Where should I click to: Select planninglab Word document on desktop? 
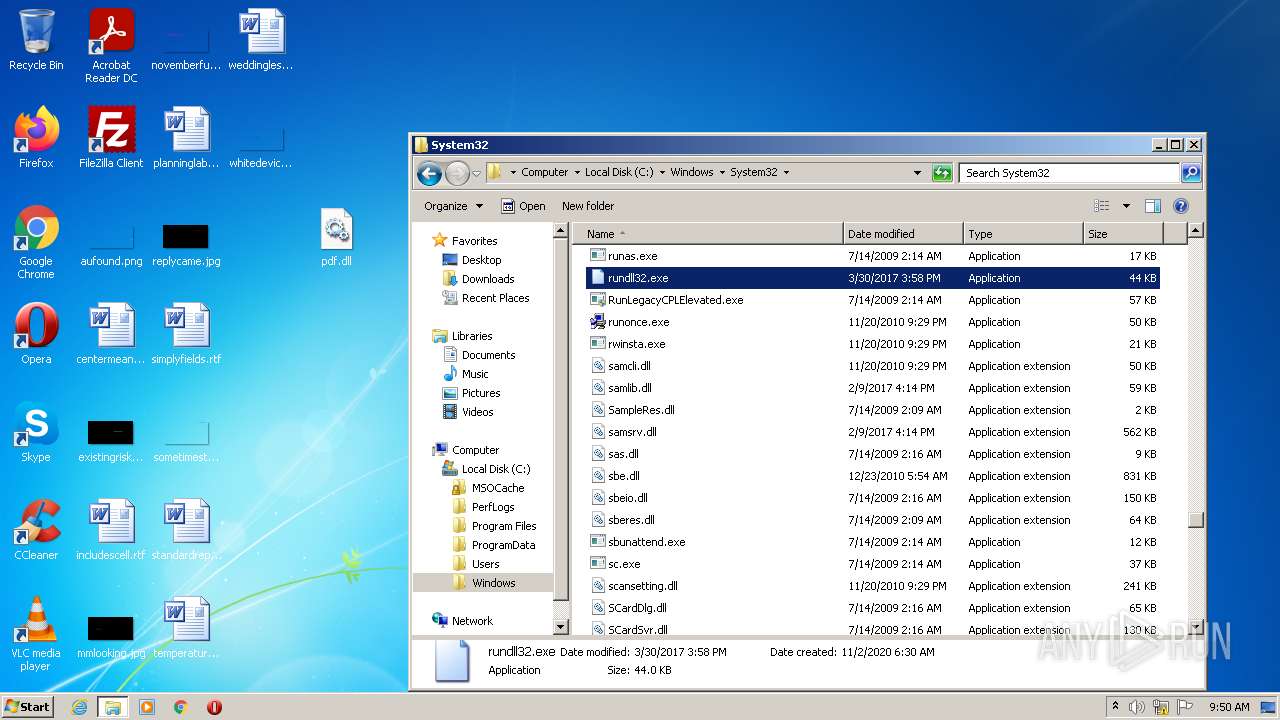[x=186, y=137]
